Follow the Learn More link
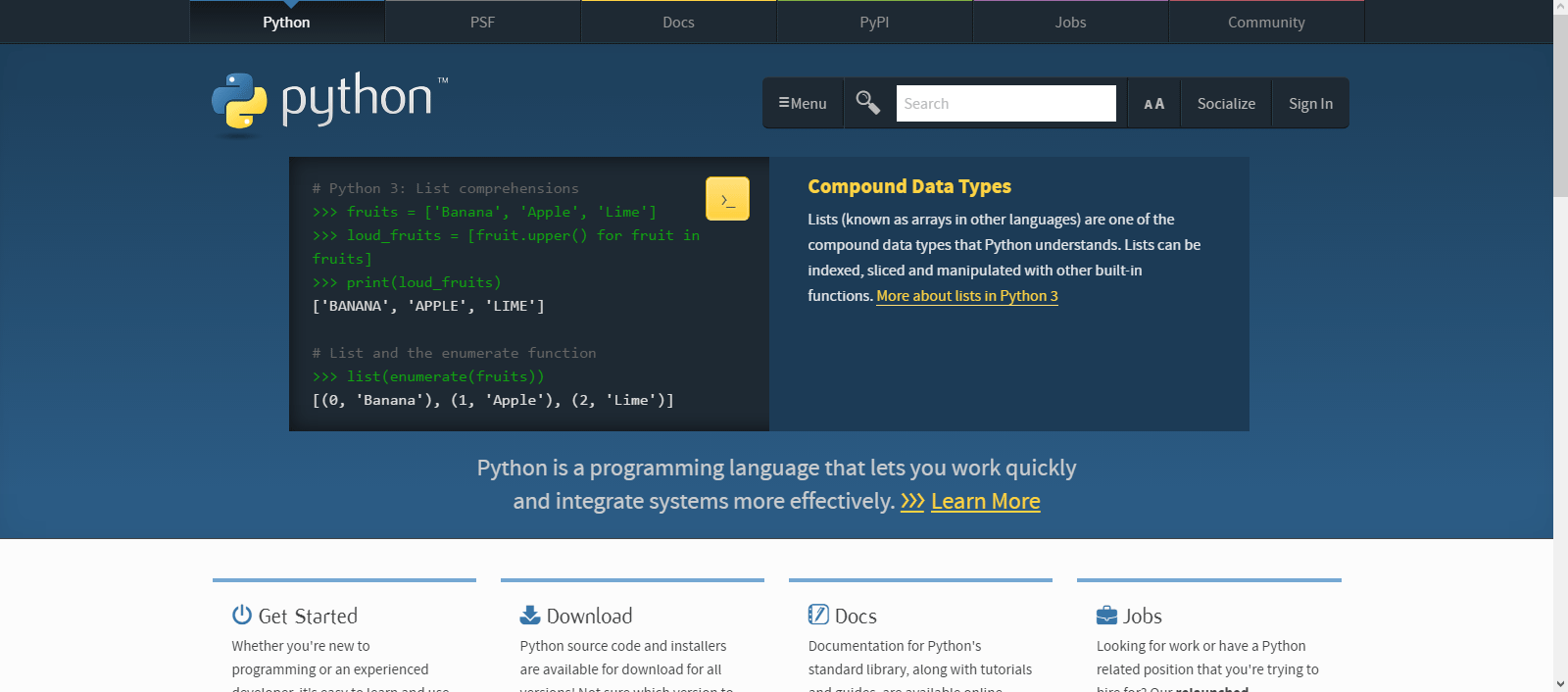 click(985, 501)
